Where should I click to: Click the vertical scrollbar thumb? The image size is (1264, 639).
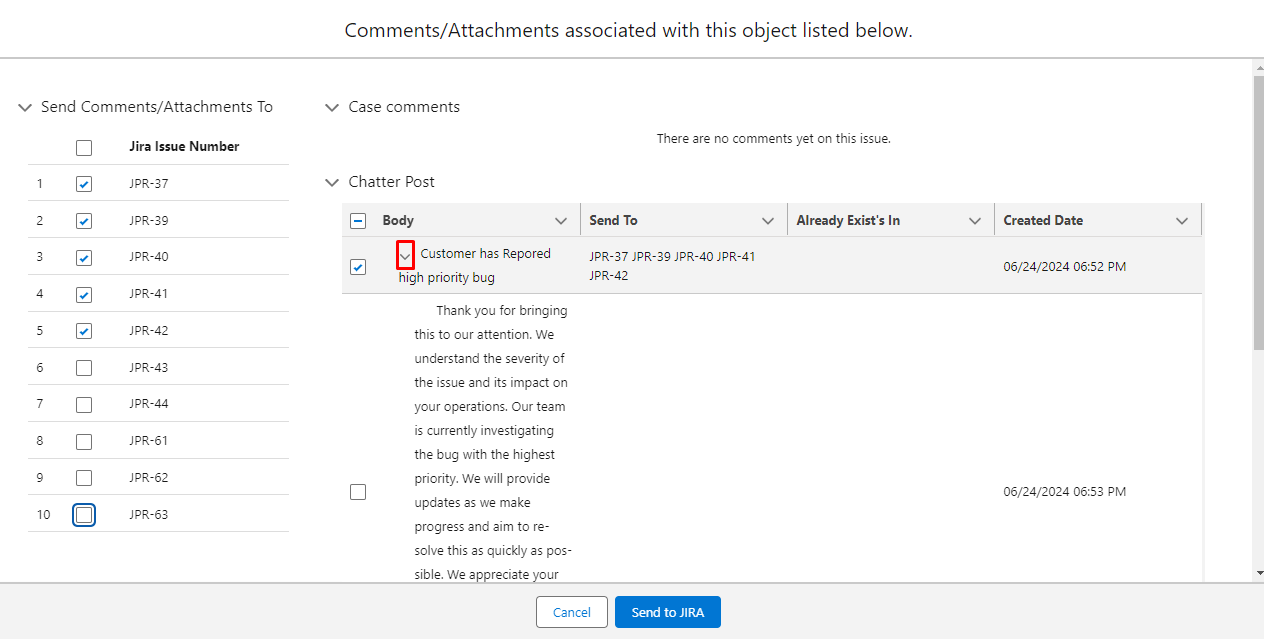click(x=1258, y=212)
